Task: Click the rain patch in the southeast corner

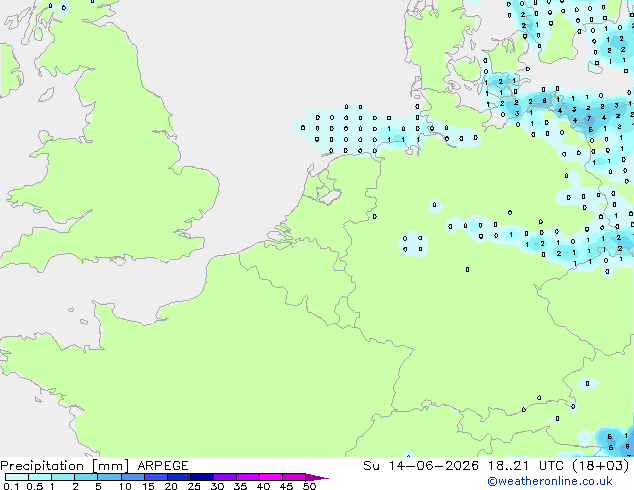Action: pos(614,441)
